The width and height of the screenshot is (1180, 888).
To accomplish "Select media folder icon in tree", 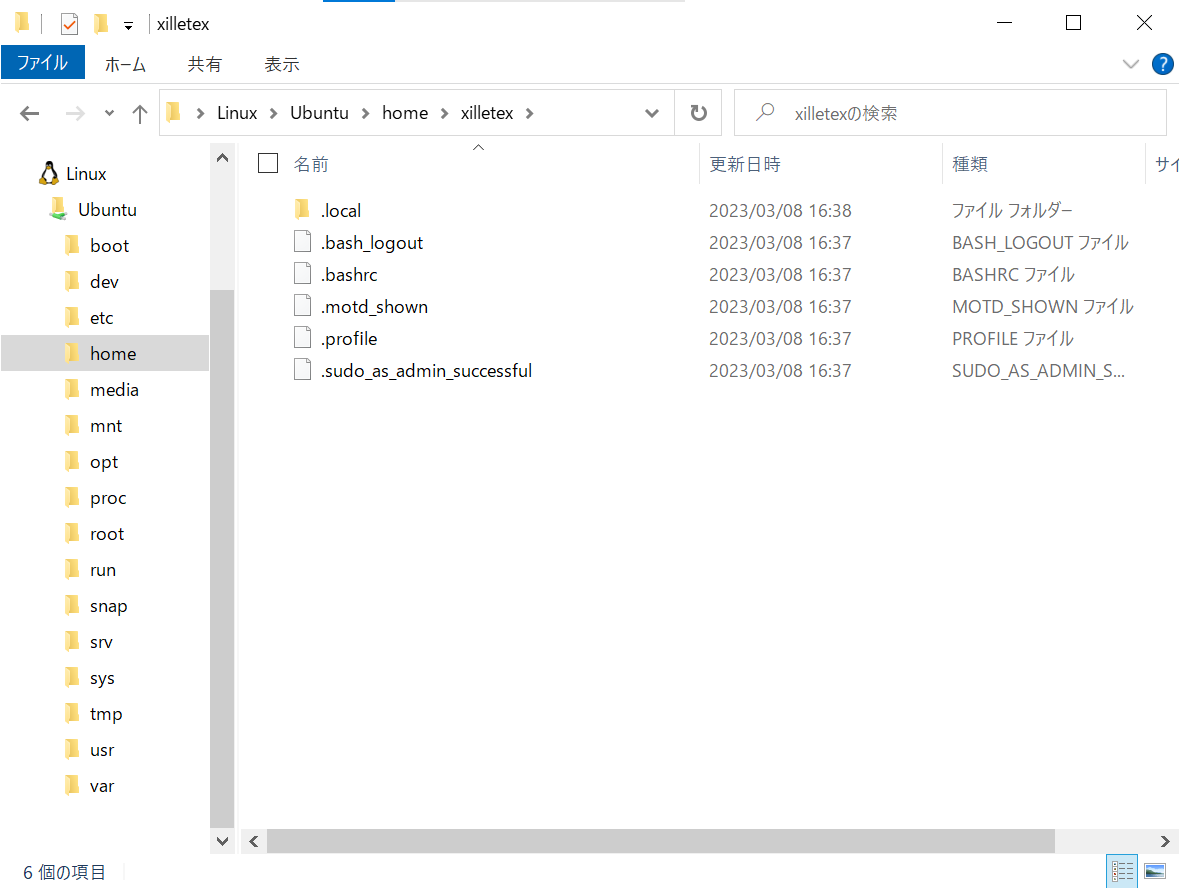I will click(x=72, y=389).
